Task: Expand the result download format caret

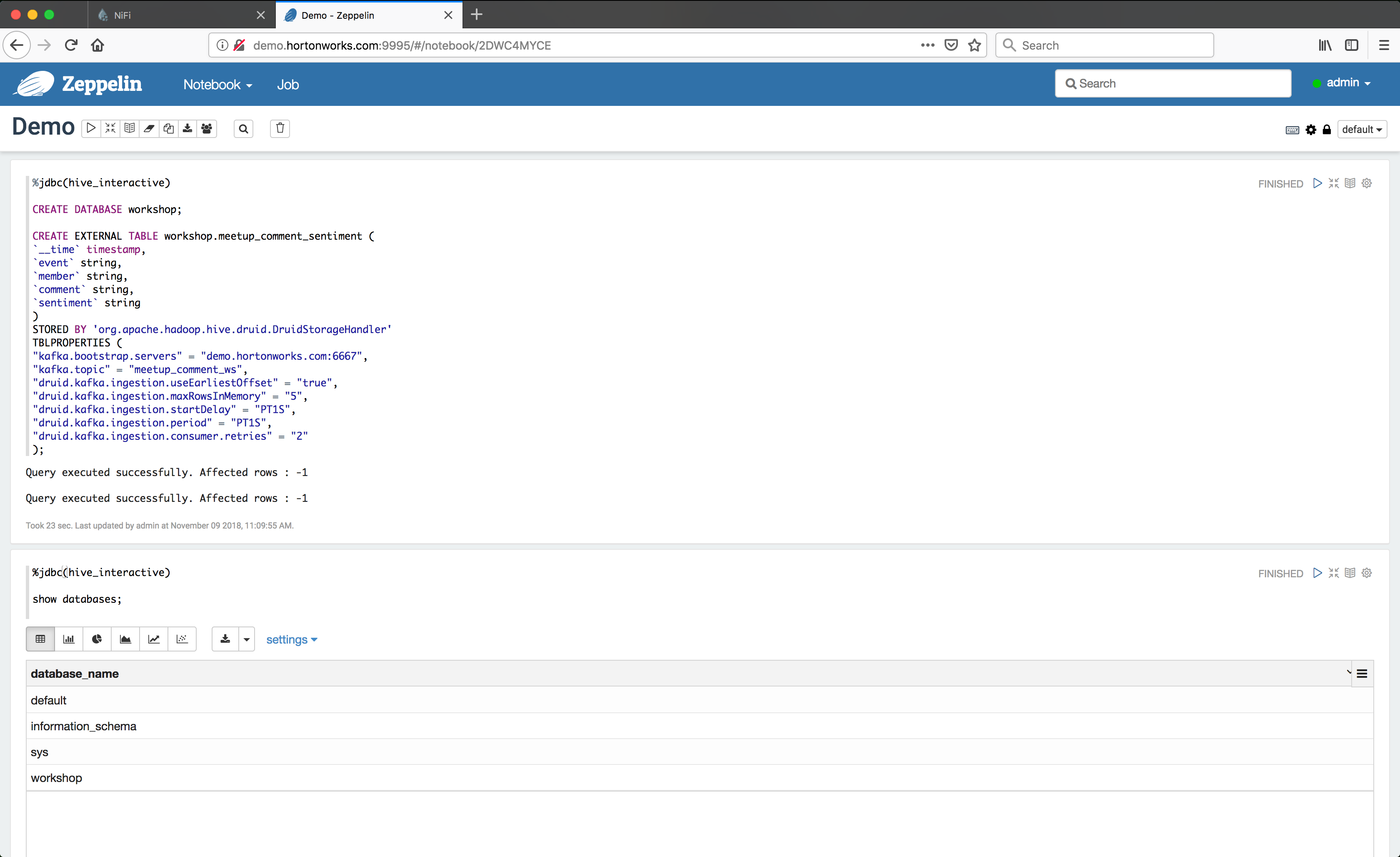Action: coord(247,639)
